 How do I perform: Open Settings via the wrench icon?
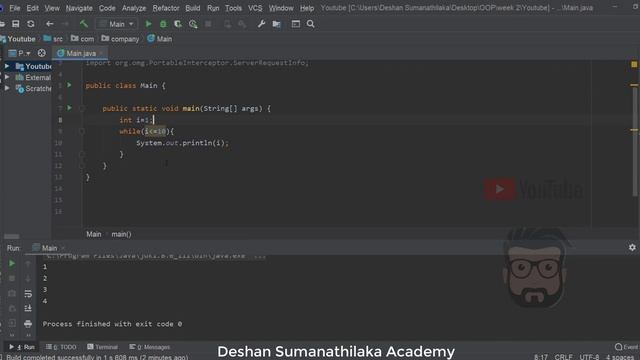(261, 24)
